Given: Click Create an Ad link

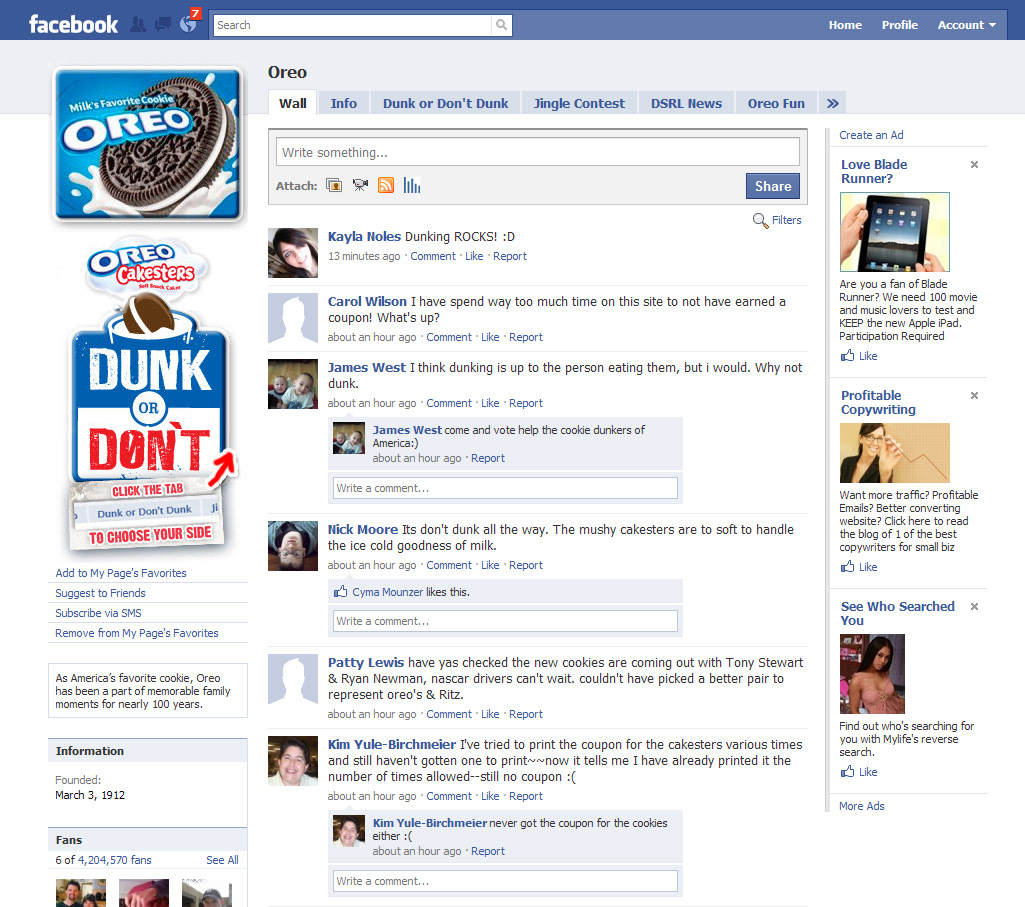Looking at the screenshot, I should 871,135.
